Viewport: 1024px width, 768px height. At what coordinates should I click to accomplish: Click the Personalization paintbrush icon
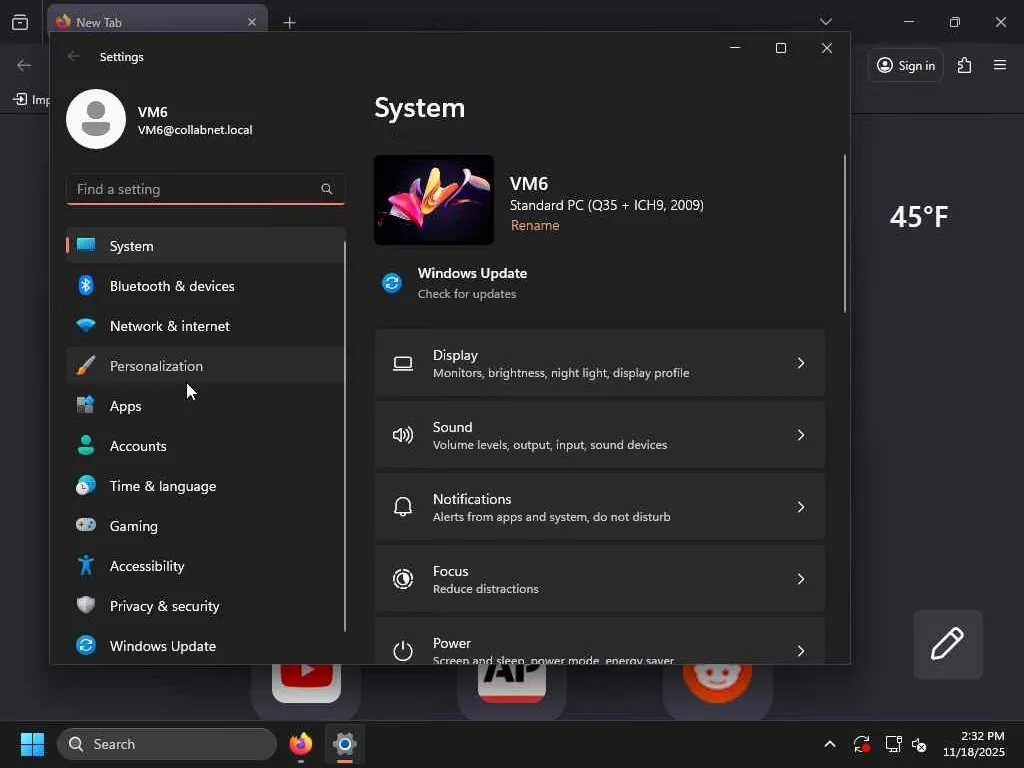[x=86, y=365]
